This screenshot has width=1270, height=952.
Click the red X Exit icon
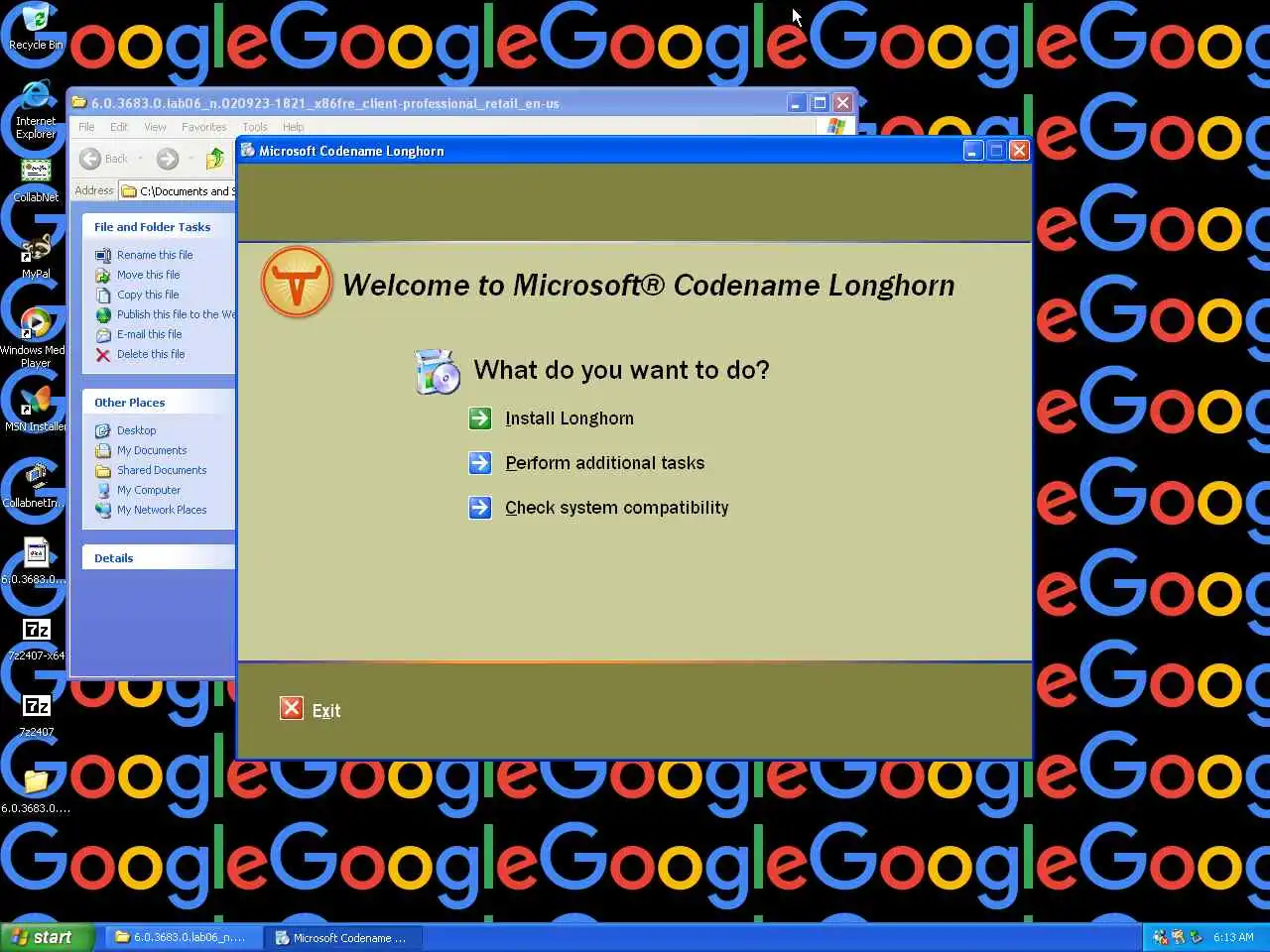click(x=292, y=708)
